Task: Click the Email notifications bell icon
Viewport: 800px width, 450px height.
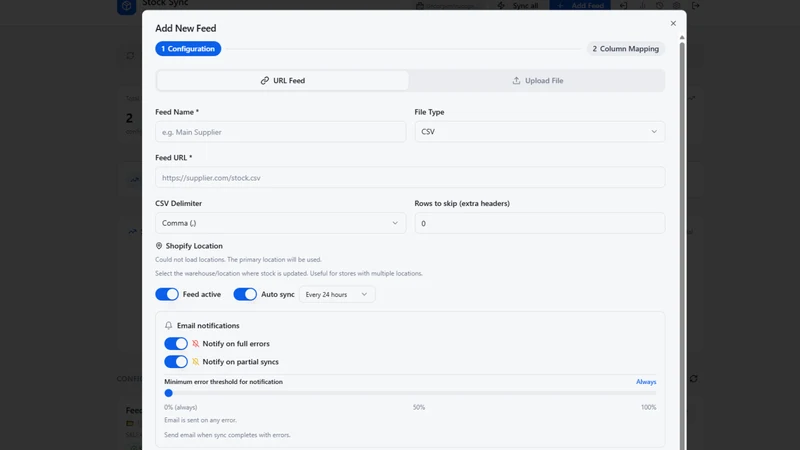Action: click(x=168, y=326)
